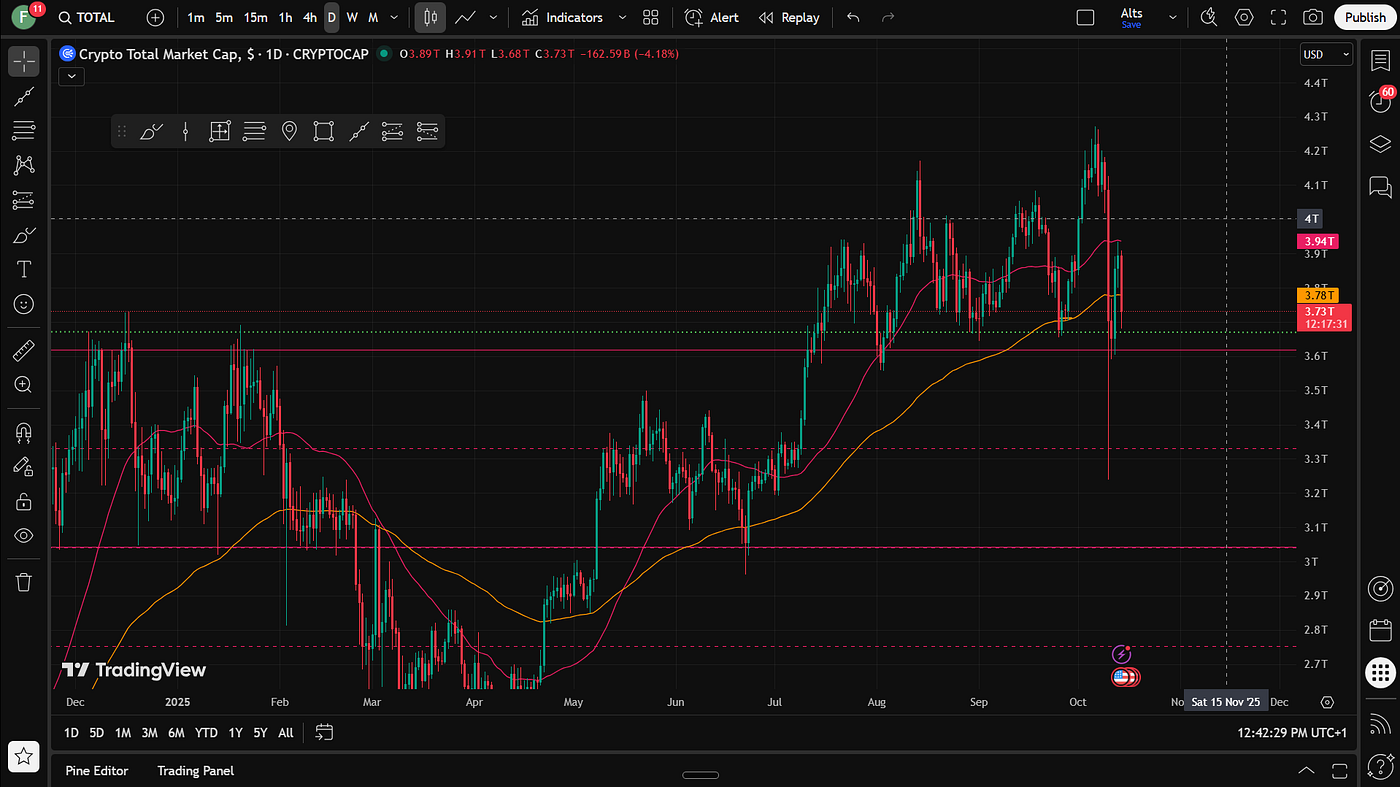Open the TOTAL symbol search
Image resolution: width=1400 pixels, height=787 pixels.
coord(86,17)
